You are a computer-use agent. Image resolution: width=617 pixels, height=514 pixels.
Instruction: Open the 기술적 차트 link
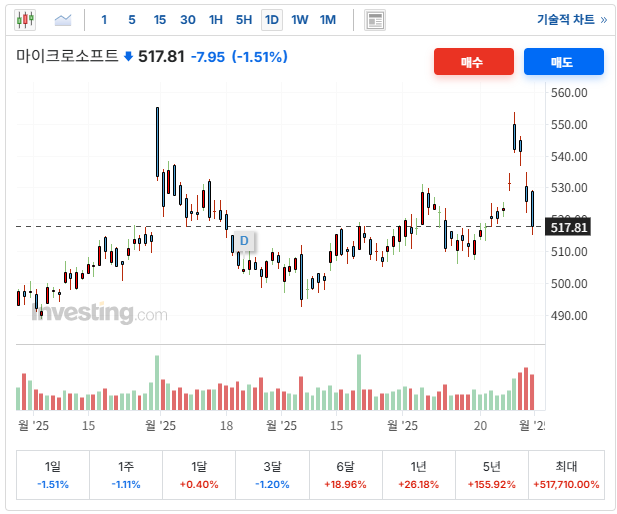pyautogui.click(x=572, y=20)
